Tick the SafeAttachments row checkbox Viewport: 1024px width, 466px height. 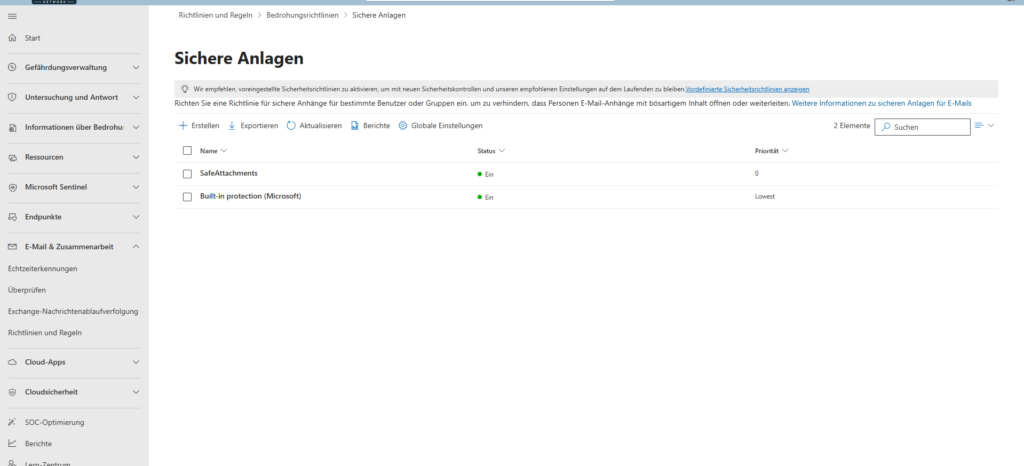click(x=187, y=174)
